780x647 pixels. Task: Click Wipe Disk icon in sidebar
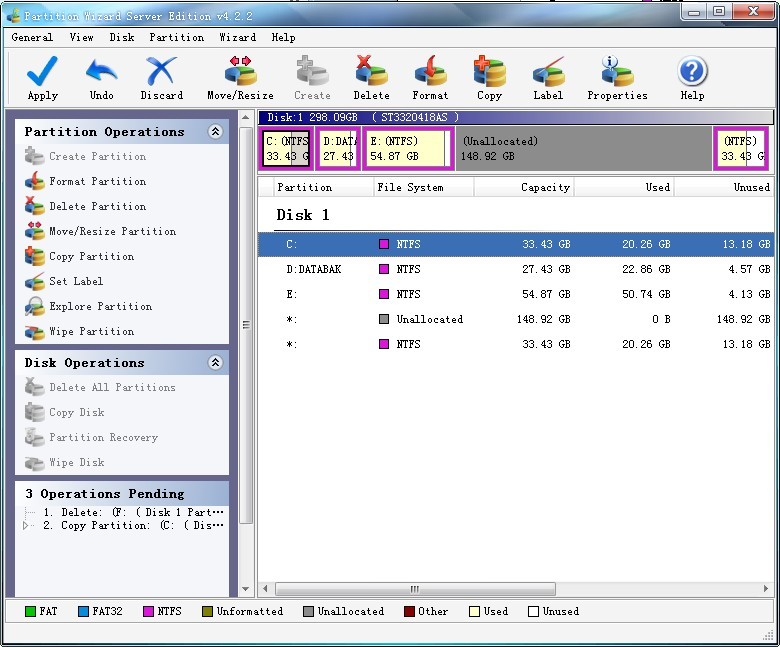(x=34, y=463)
